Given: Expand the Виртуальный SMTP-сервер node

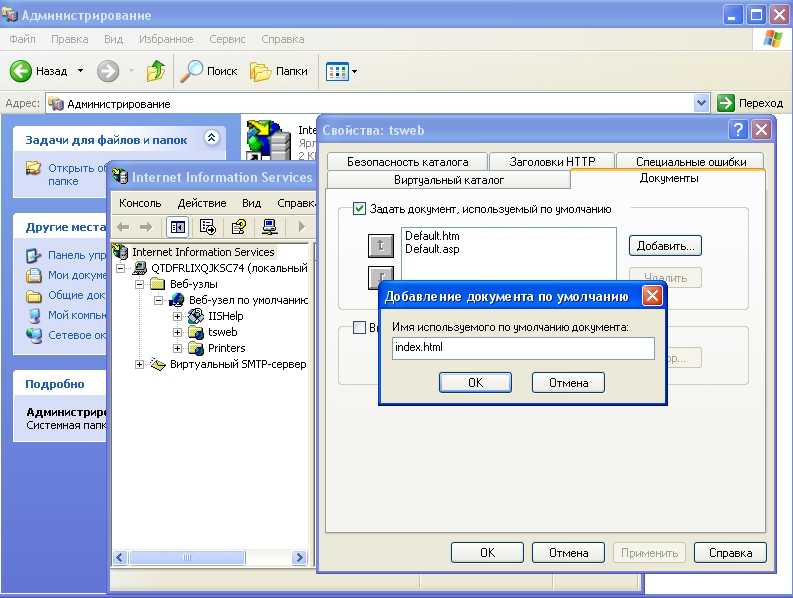Looking at the screenshot, I should click(x=140, y=364).
